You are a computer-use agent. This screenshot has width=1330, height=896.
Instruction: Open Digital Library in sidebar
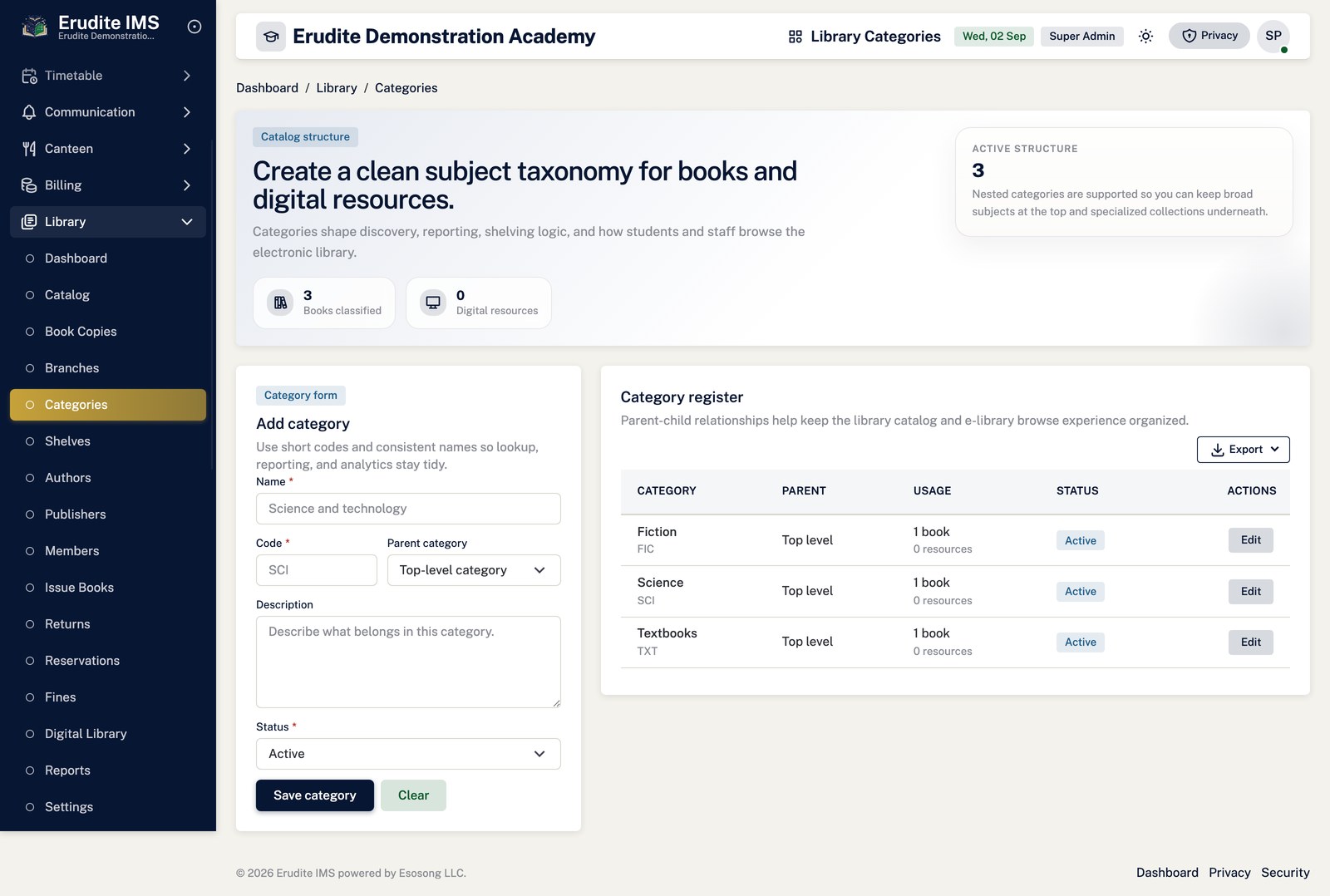tap(108, 734)
